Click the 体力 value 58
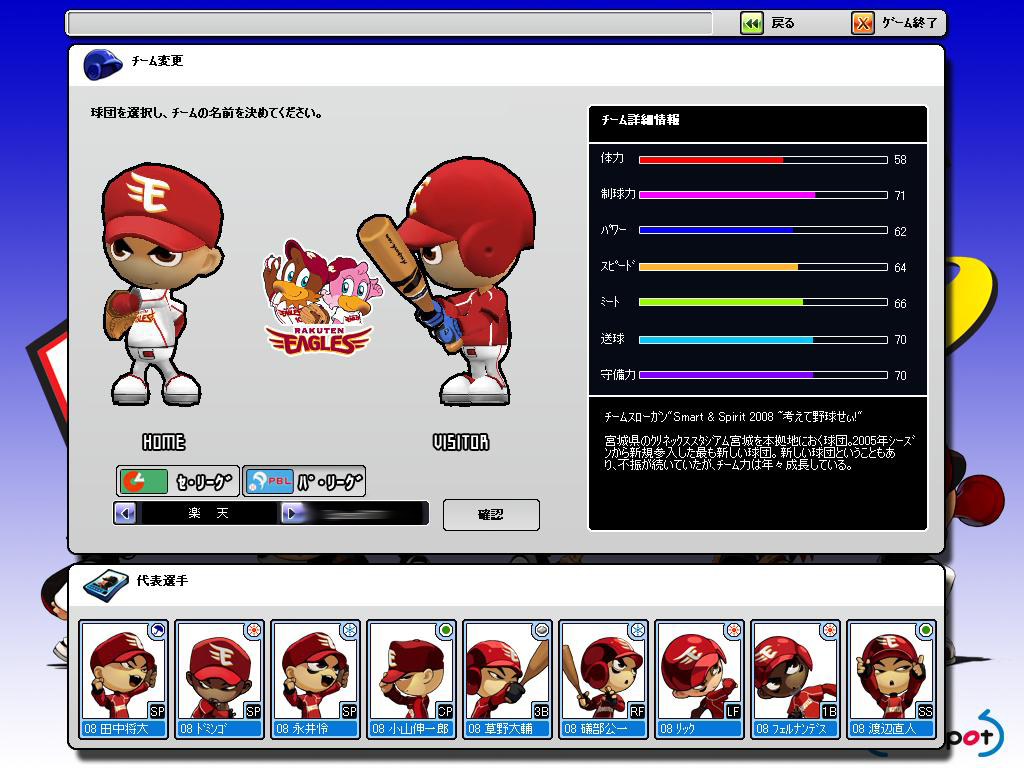 (x=900, y=160)
